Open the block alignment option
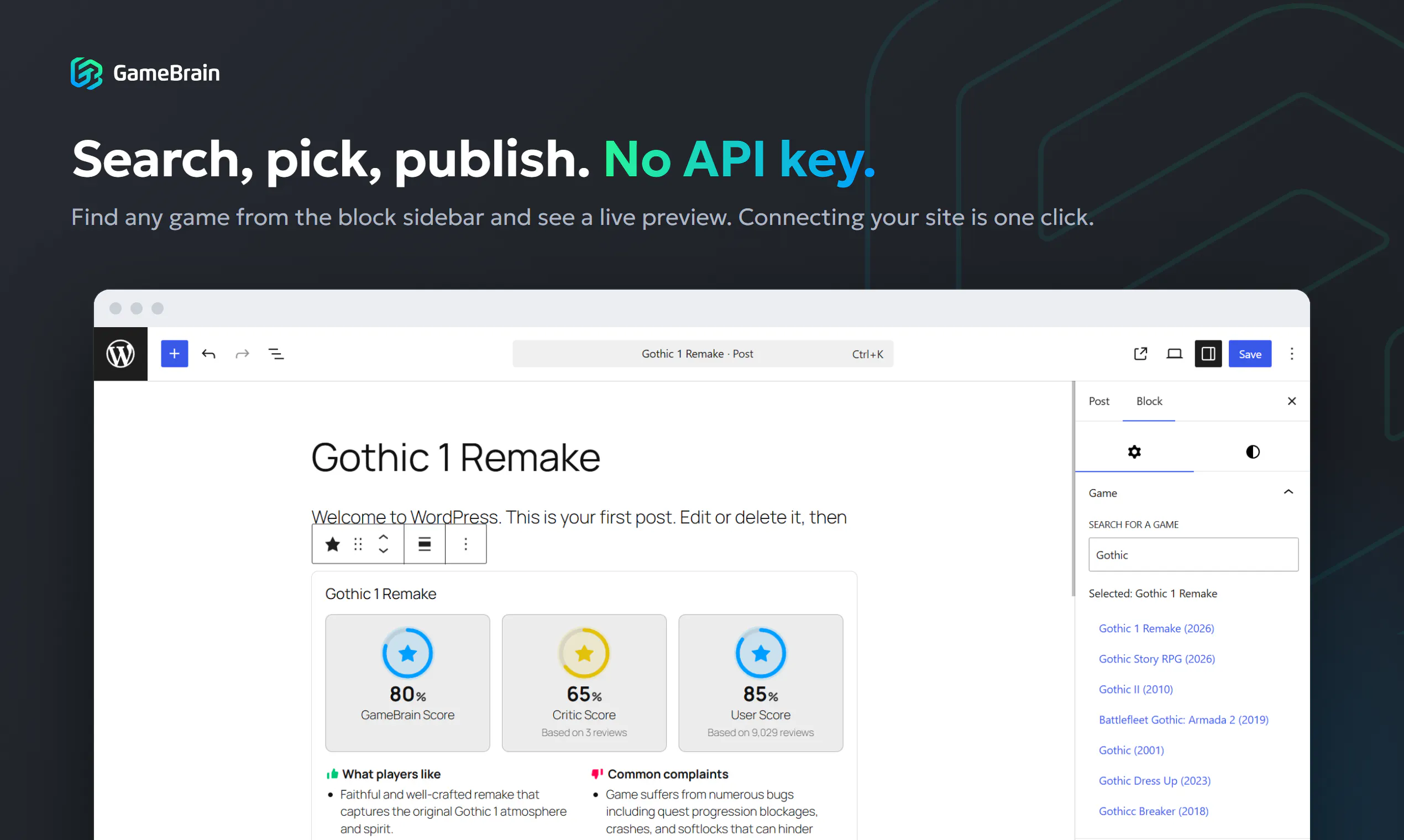This screenshot has width=1404, height=840. 425,544
